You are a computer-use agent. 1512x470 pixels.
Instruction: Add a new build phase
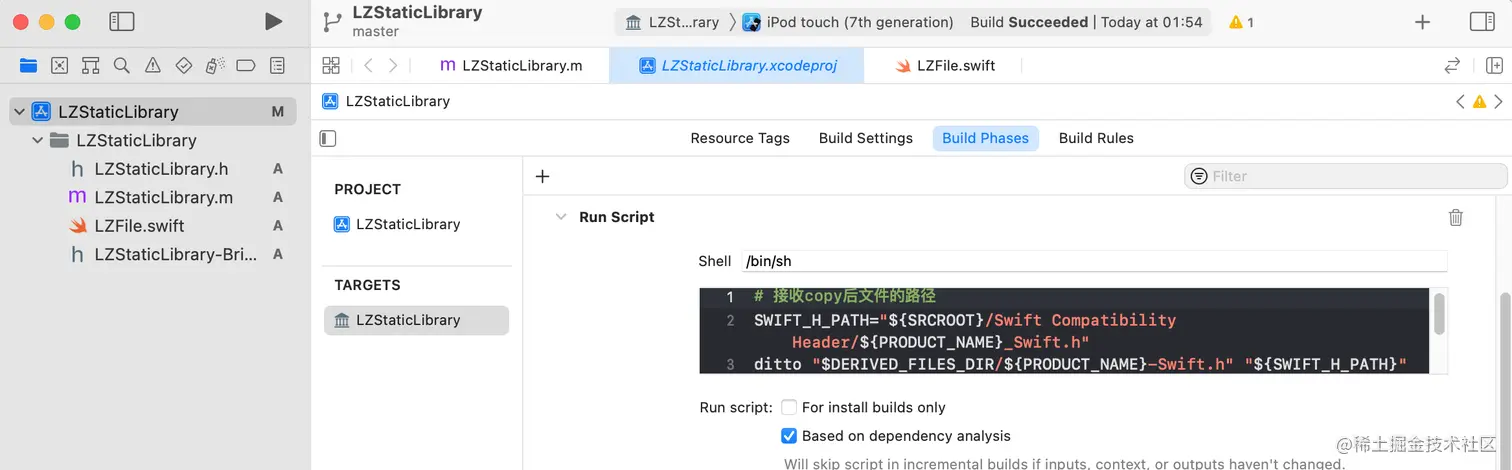click(x=542, y=176)
